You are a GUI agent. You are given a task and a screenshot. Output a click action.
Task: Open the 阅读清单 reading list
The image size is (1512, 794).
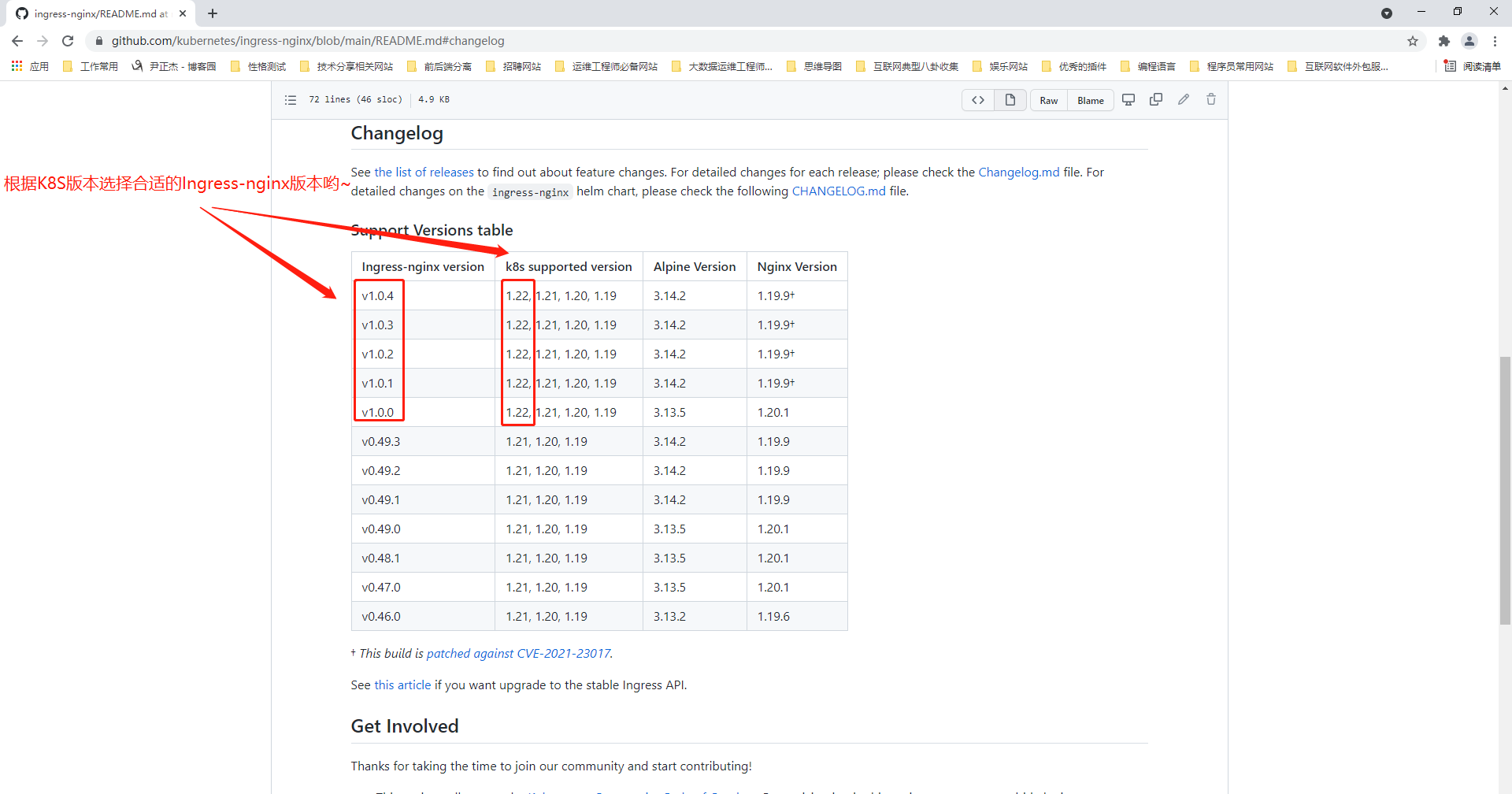[x=1473, y=67]
